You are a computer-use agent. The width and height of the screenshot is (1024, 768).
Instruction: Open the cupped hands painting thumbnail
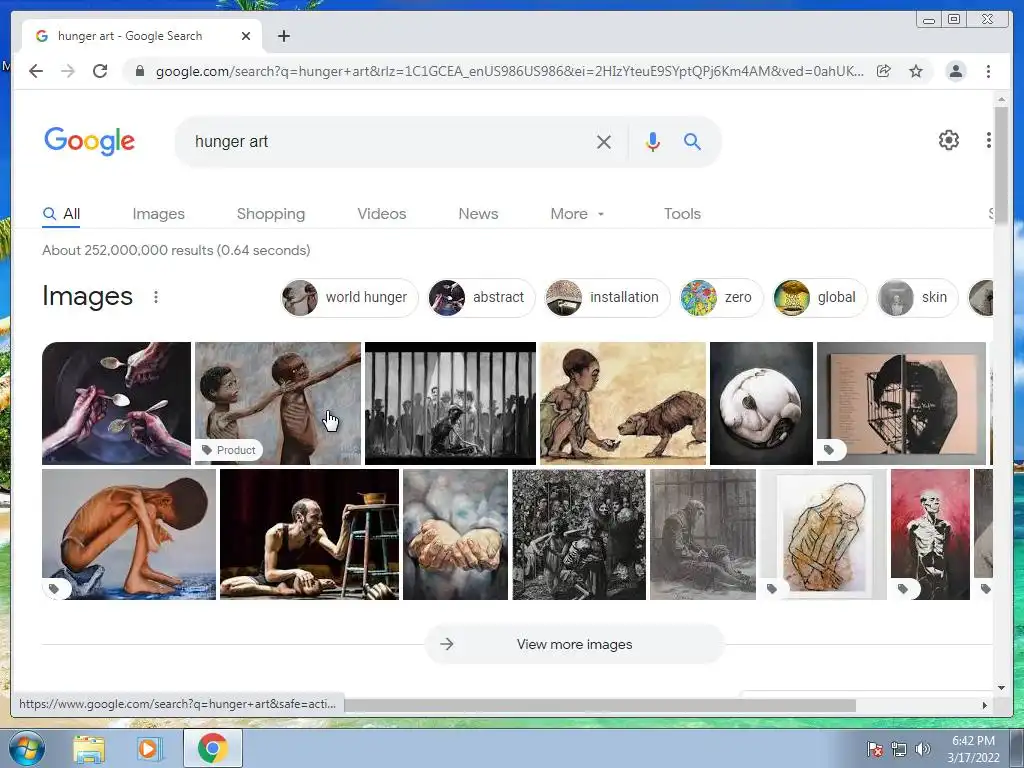point(455,534)
